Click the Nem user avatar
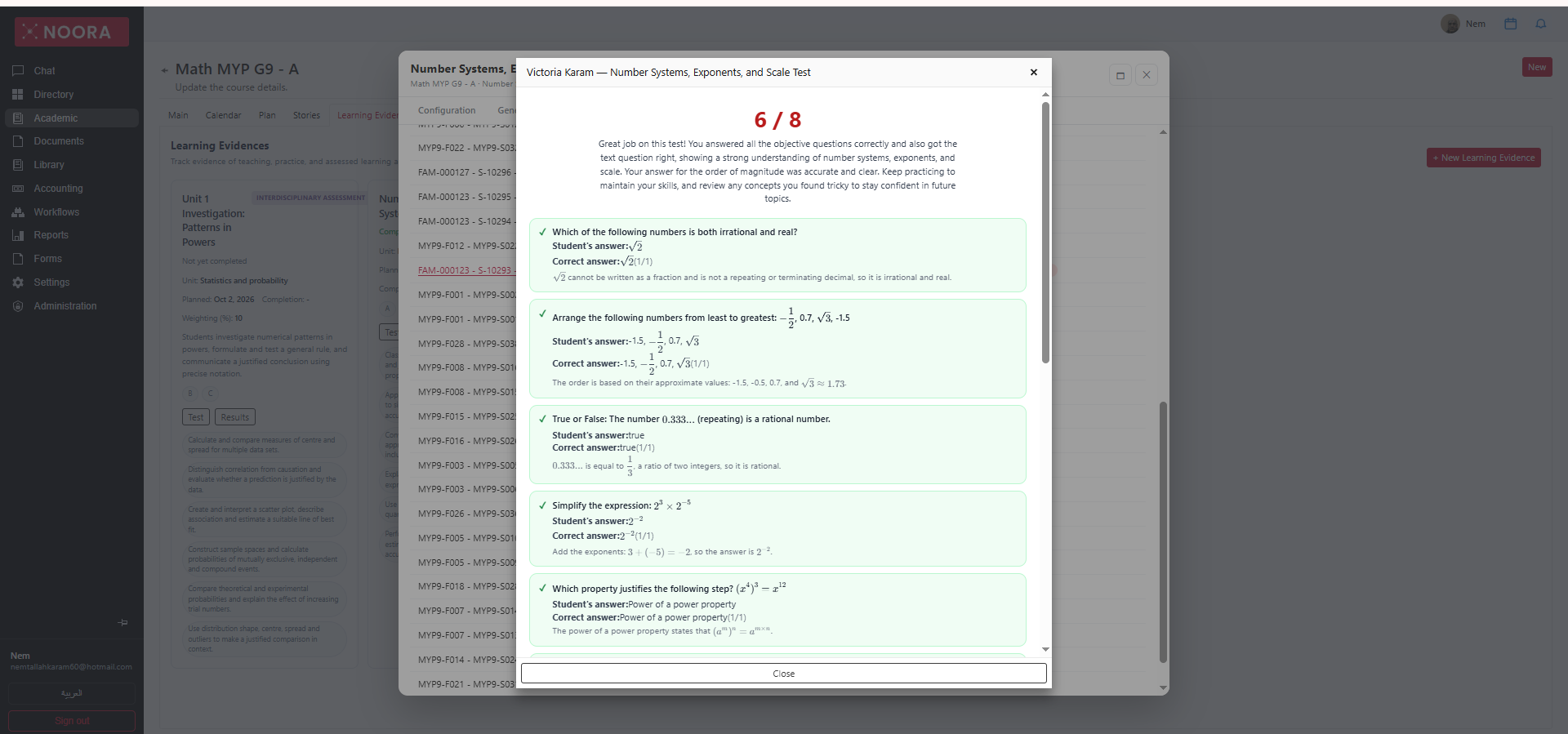This screenshot has height=734, width=1568. 1450,24
